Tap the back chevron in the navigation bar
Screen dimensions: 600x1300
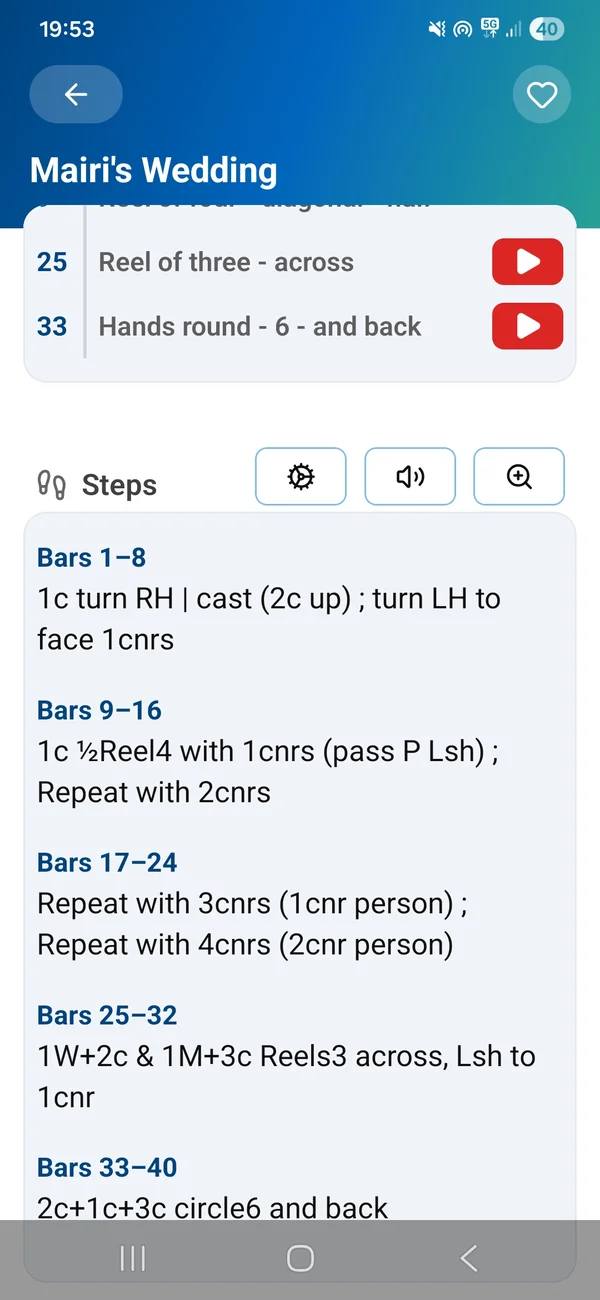pyautogui.click(x=468, y=1259)
